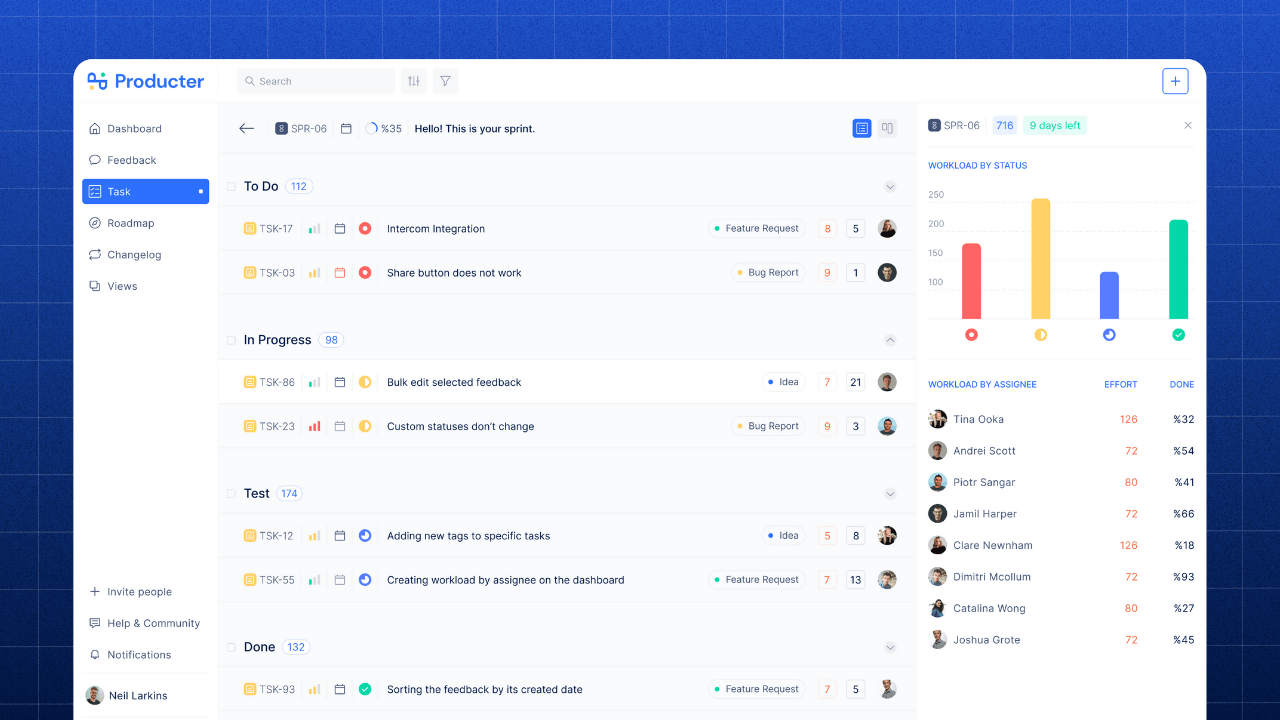1280x720 pixels.
Task: Switch to the list view icon
Action: [862, 128]
